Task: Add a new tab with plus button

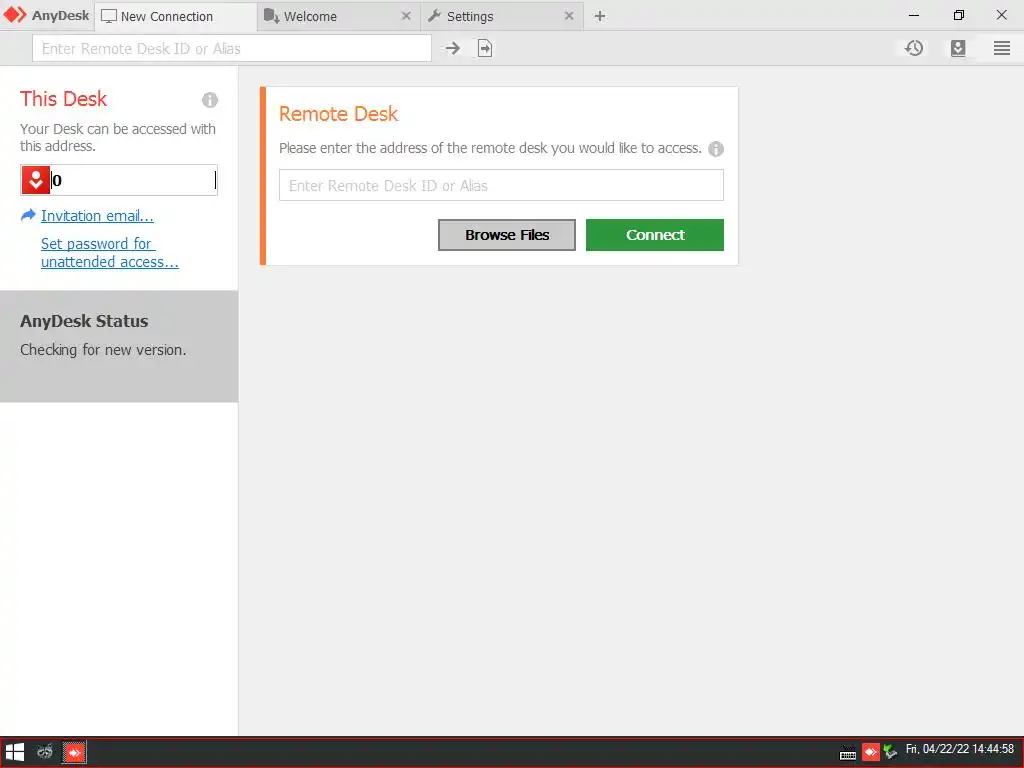Action: pyautogui.click(x=600, y=16)
